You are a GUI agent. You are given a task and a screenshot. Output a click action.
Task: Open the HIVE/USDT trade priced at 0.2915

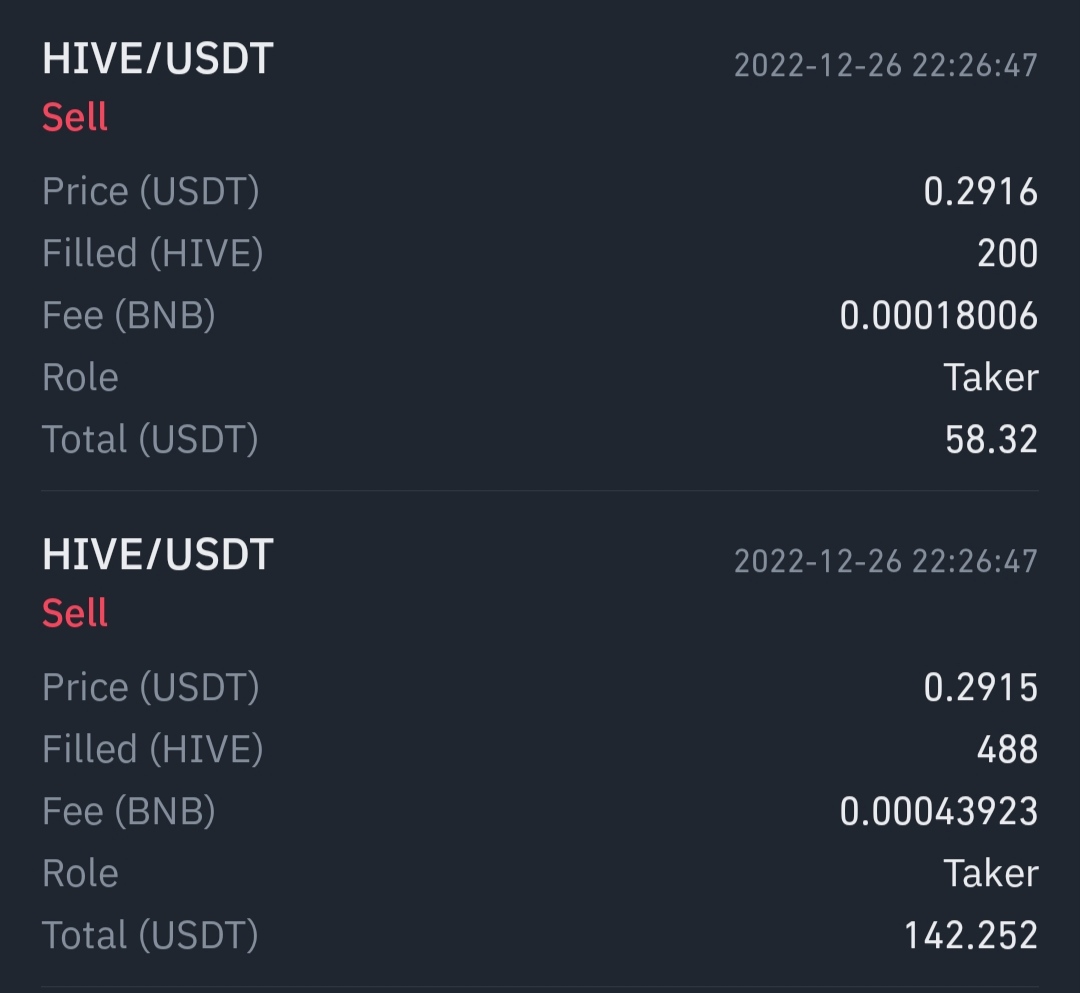[157, 555]
